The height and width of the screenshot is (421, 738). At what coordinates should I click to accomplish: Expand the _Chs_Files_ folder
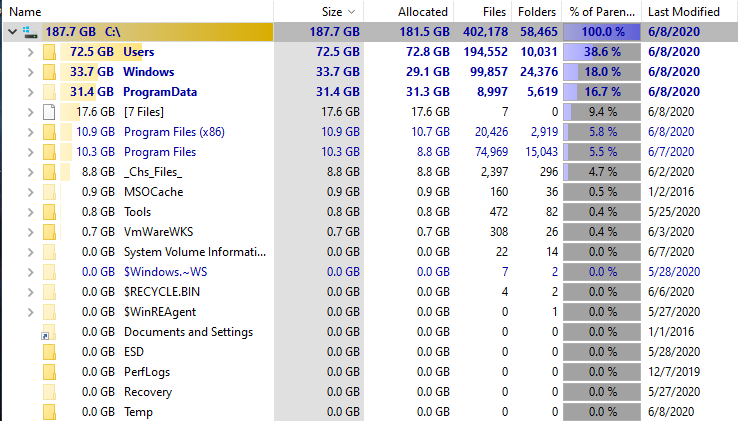pyautogui.click(x=31, y=172)
